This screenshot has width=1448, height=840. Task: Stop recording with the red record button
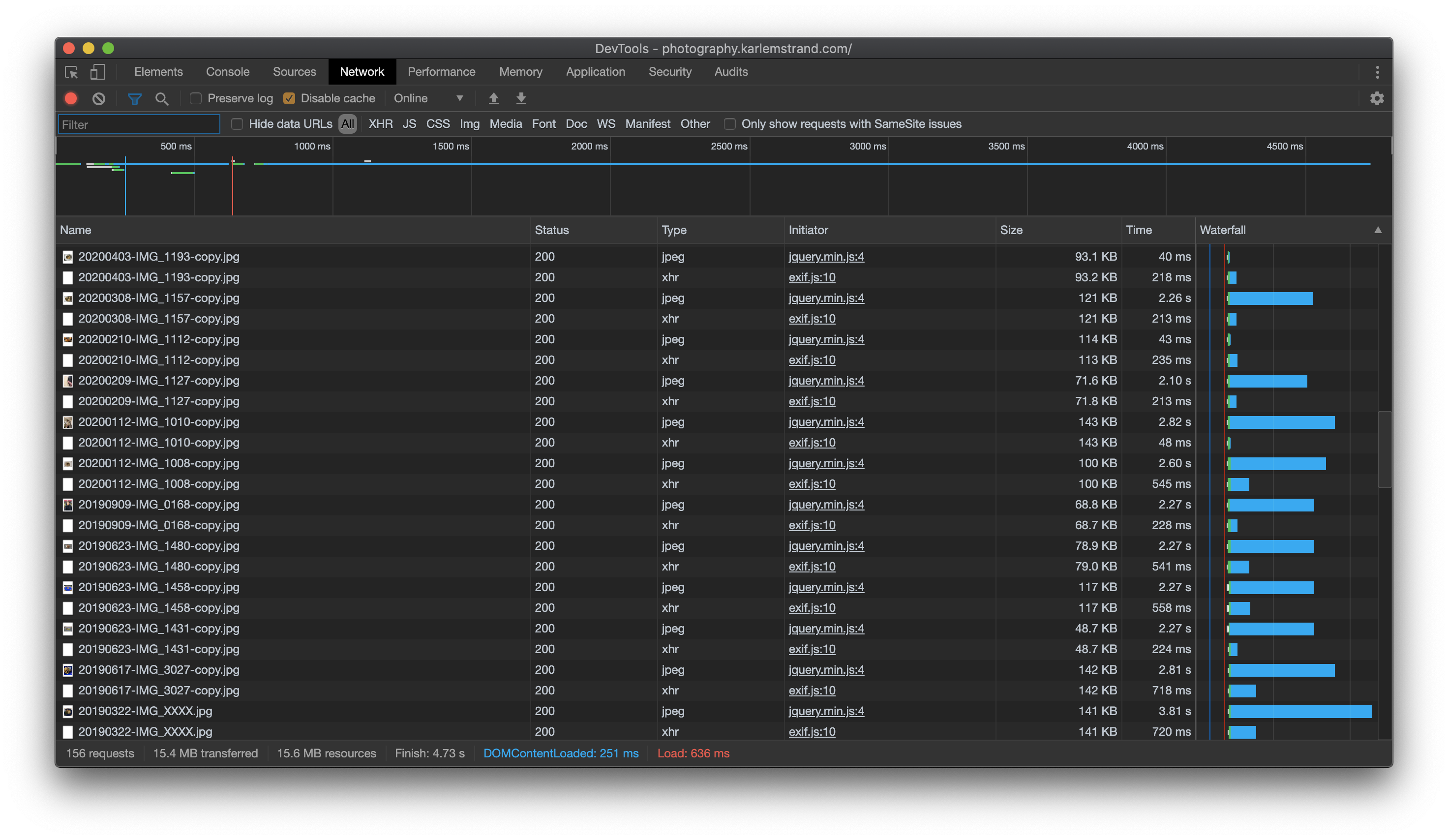[x=71, y=98]
